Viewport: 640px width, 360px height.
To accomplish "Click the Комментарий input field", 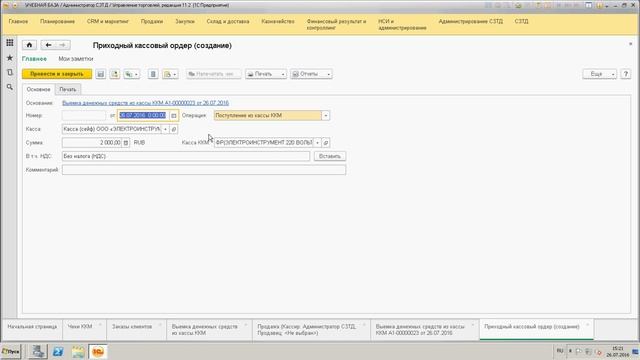I will coord(204,170).
